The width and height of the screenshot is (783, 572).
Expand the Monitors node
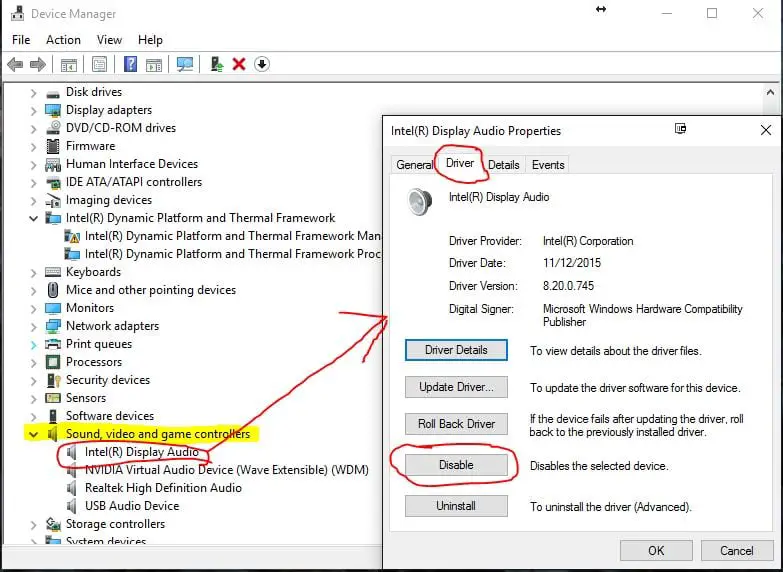[33, 309]
